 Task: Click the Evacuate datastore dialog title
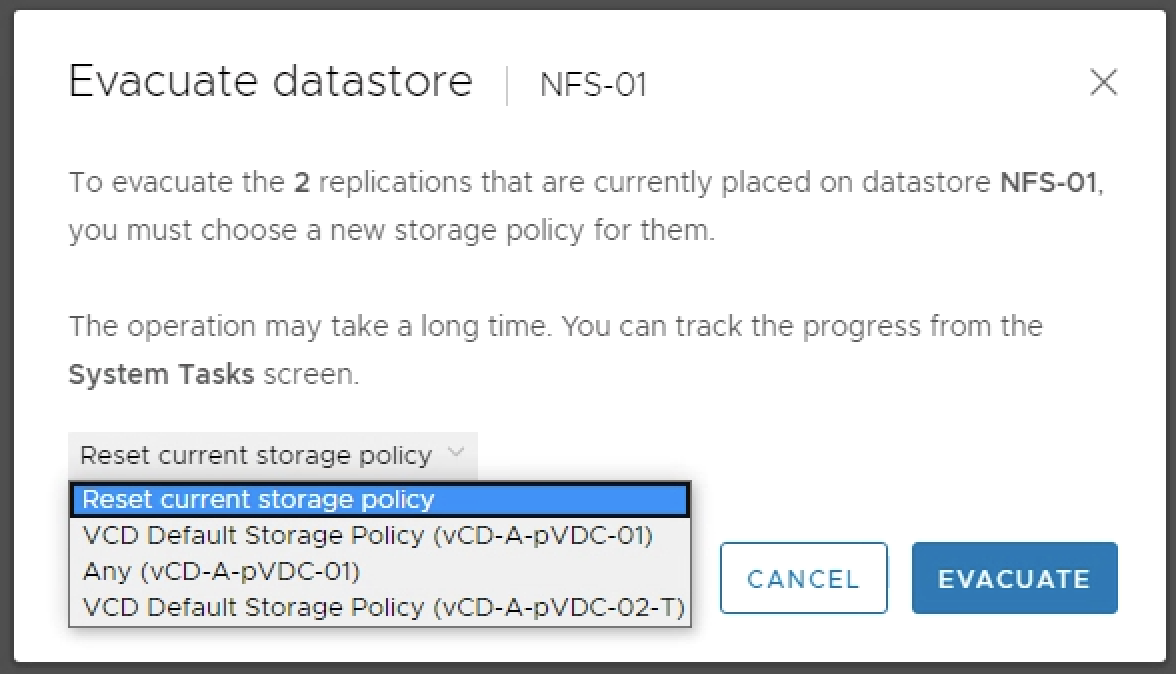(x=270, y=81)
